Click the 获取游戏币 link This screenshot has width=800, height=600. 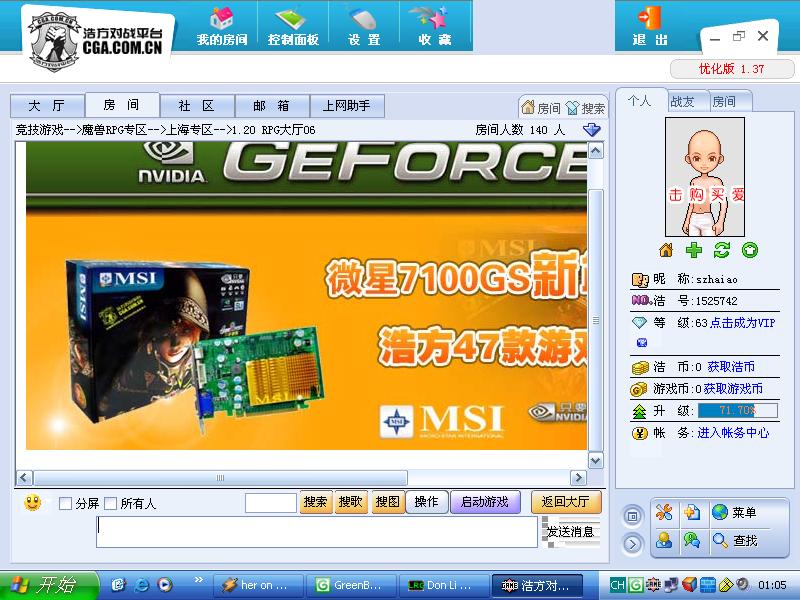733,389
